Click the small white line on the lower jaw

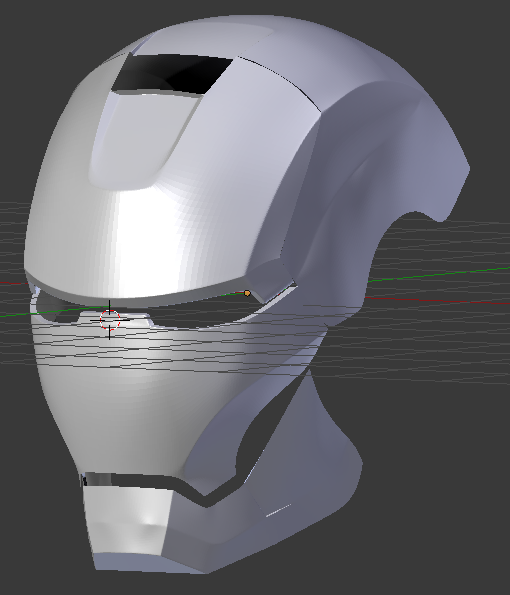coord(278,510)
